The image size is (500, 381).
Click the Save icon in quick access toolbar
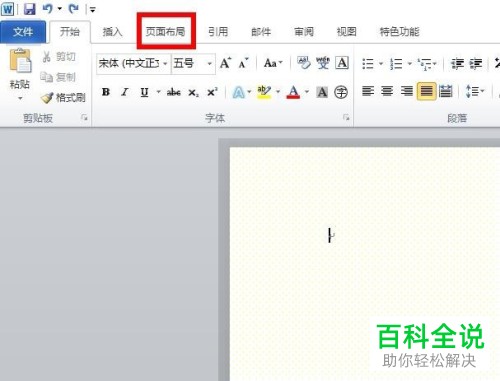[x=30, y=9]
